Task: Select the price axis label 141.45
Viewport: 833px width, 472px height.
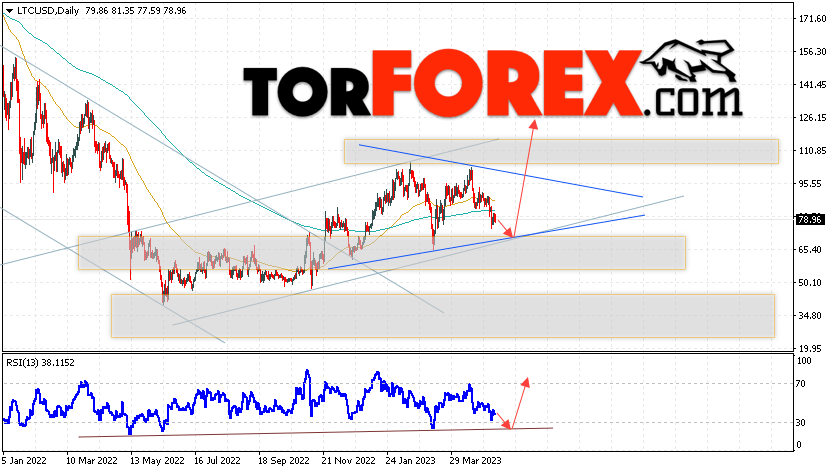Action: click(x=813, y=85)
